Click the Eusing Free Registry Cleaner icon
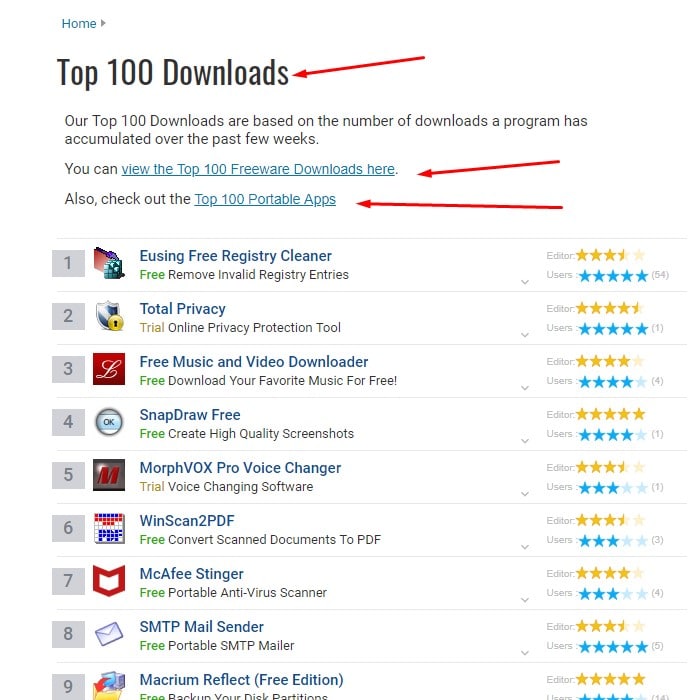690x700 pixels. point(108,264)
